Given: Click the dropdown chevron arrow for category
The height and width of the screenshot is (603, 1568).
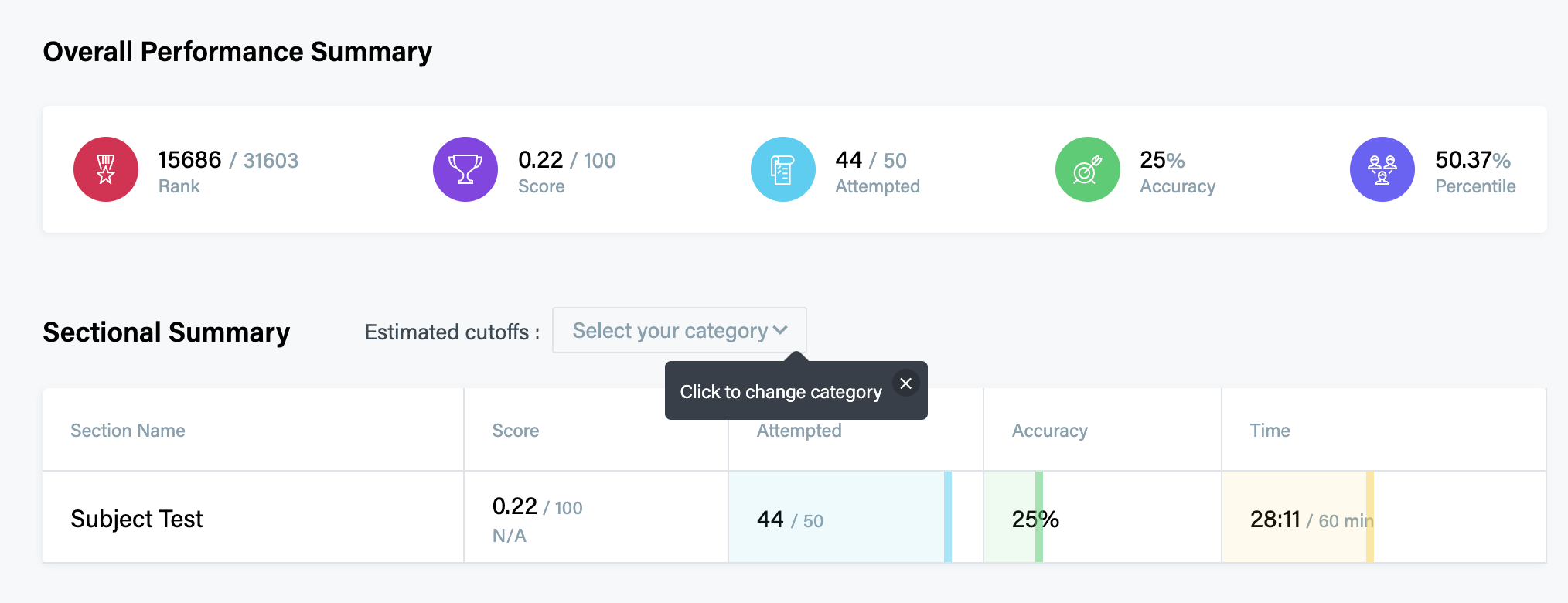Looking at the screenshot, I should click(781, 330).
